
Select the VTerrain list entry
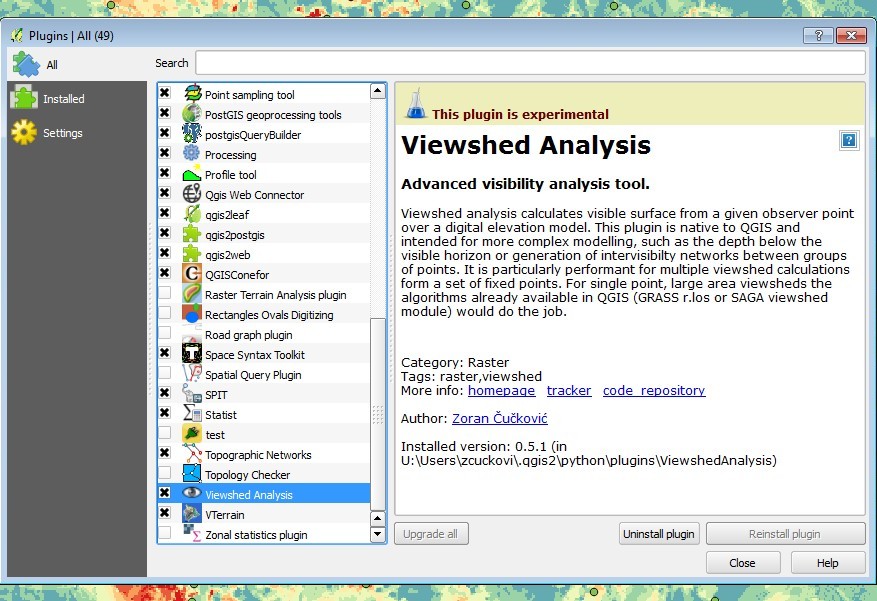(x=264, y=514)
